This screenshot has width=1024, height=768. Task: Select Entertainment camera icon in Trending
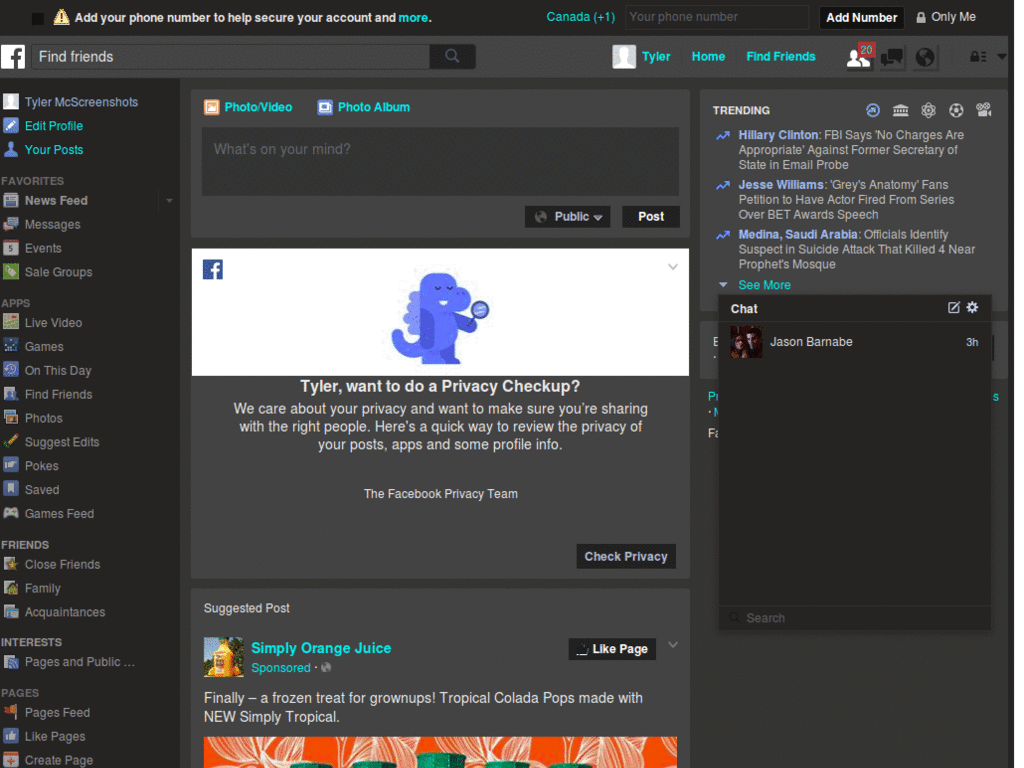pos(984,110)
